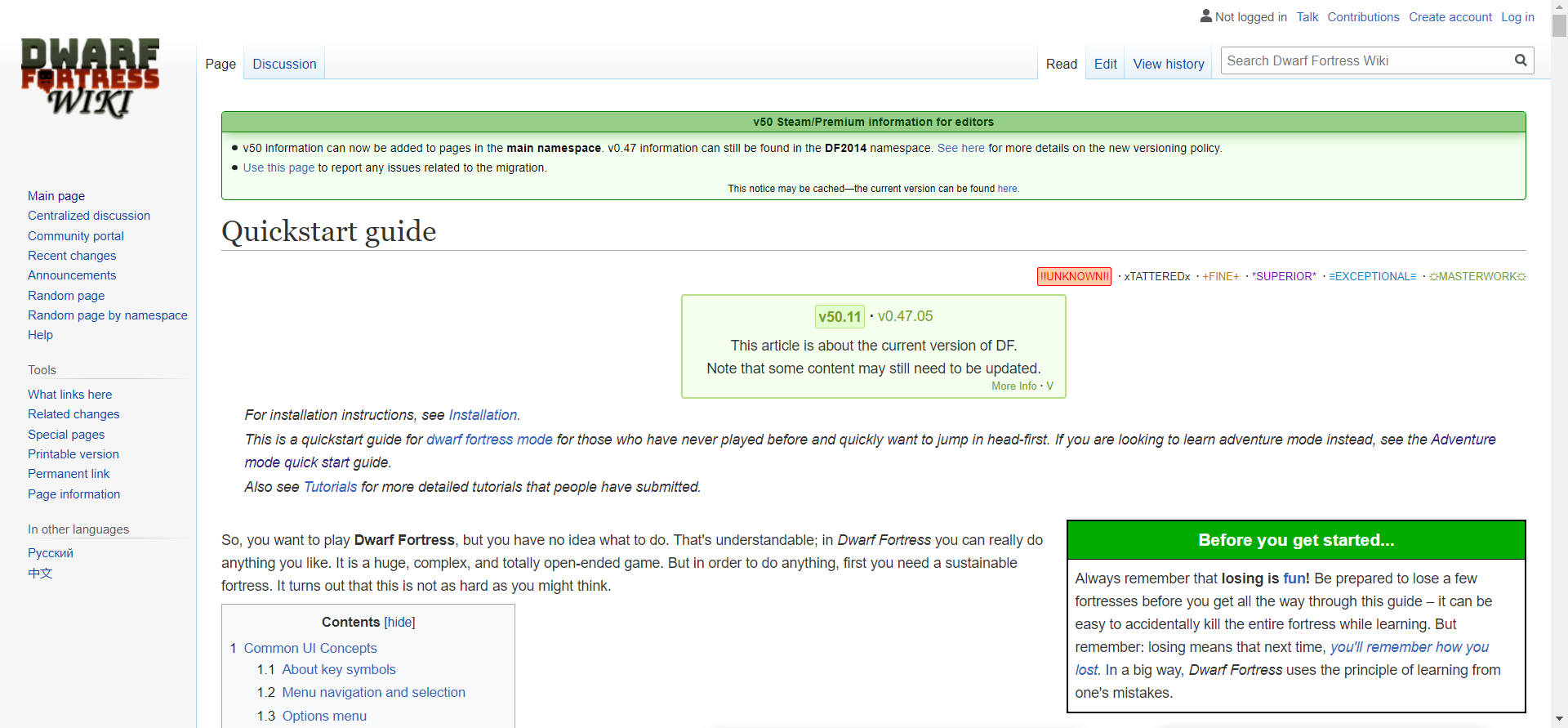Viewport: 1568px width, 728px height.
Task: Open Centralized discussion
Action: click(x=89, y=216)
